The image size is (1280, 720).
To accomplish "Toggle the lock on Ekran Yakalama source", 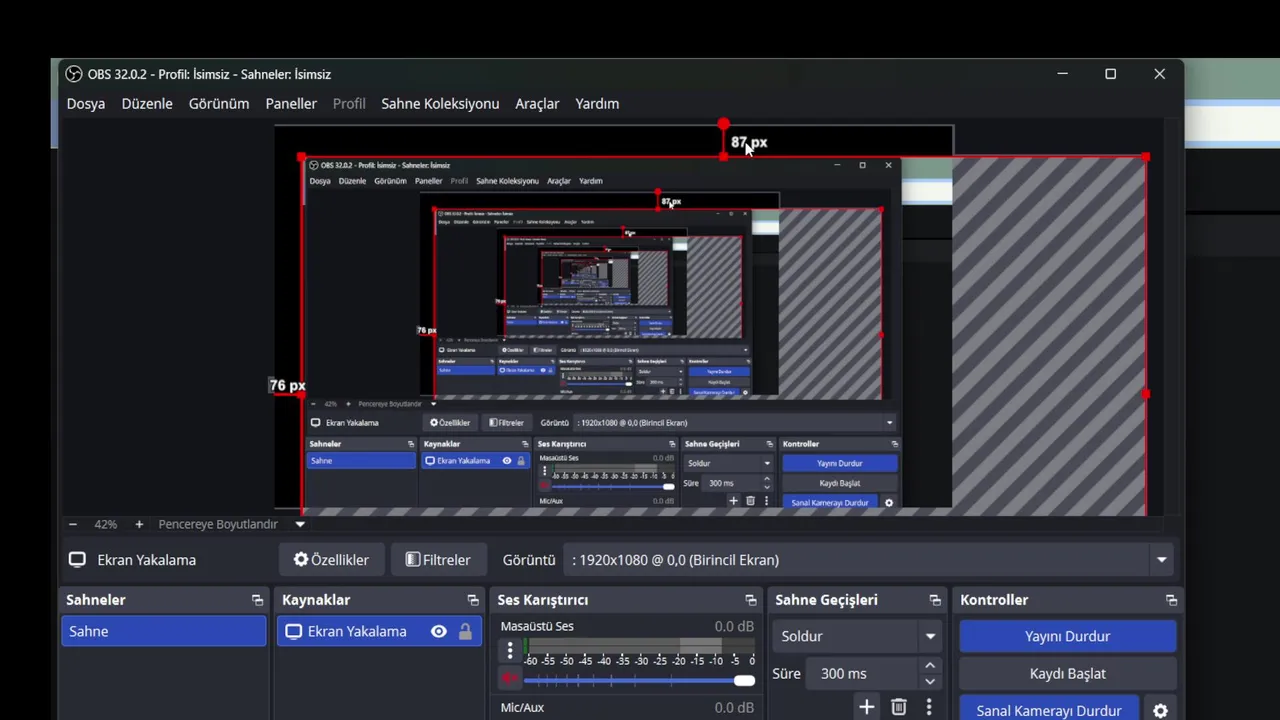I will pos(465,631).
